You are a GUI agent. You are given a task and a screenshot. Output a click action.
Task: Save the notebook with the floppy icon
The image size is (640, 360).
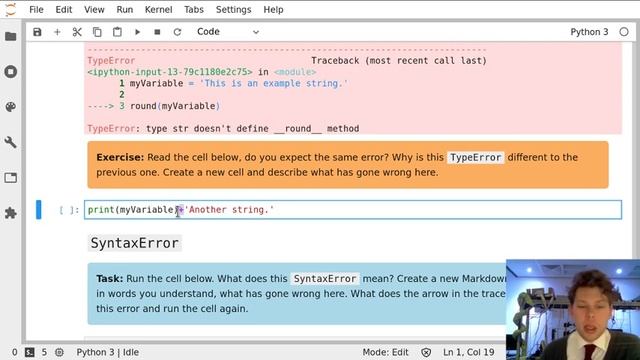tap(37, 32)
